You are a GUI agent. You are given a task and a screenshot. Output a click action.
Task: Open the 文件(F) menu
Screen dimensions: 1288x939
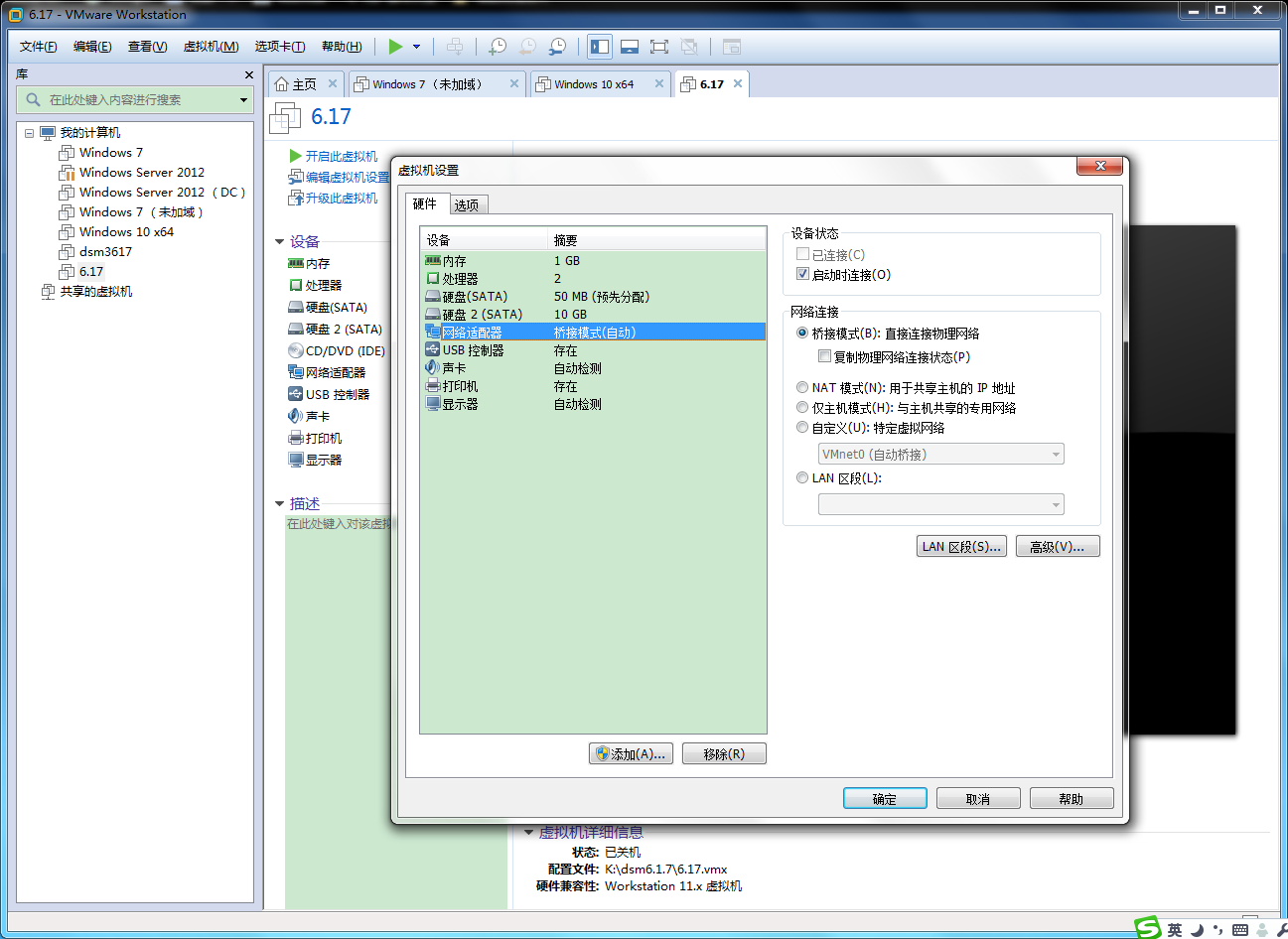[38, 47]
